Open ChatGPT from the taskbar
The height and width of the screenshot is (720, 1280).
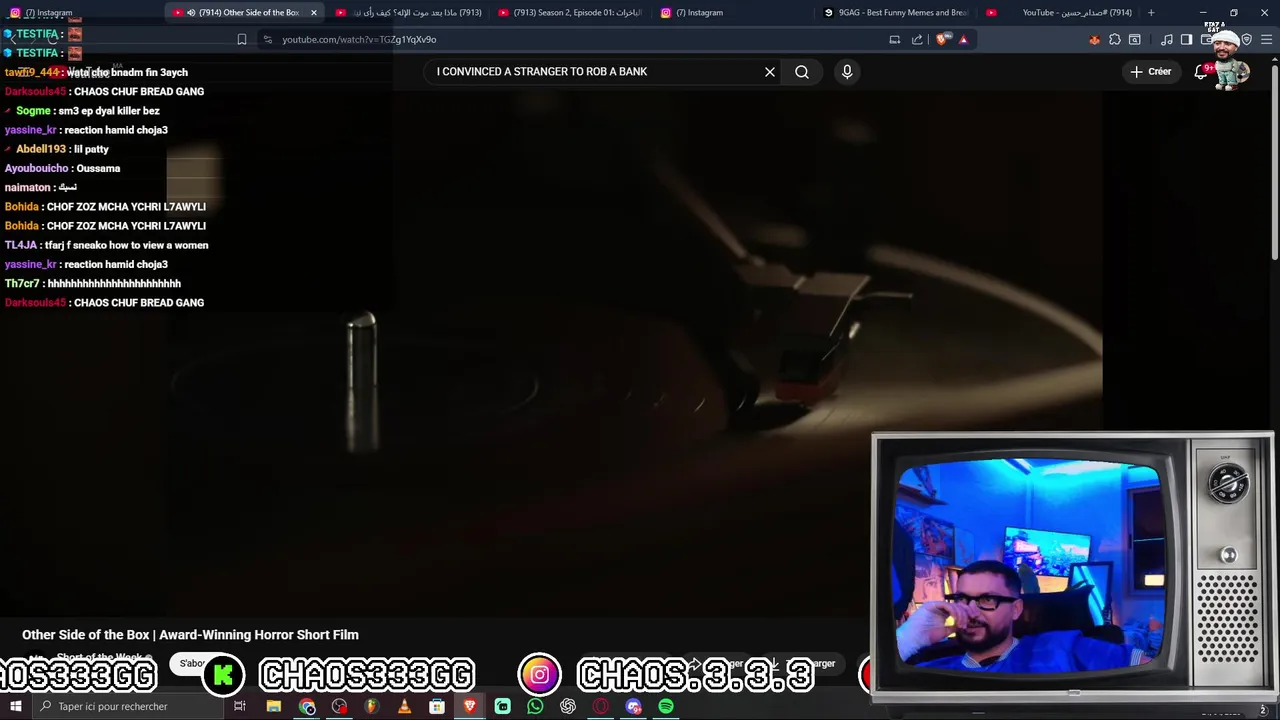568,706
